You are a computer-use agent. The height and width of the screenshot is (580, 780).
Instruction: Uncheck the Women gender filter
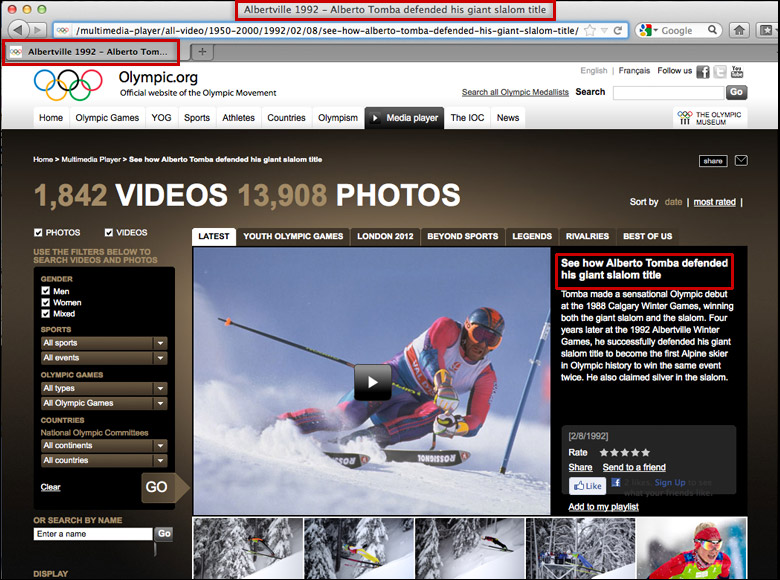point(46,302)
